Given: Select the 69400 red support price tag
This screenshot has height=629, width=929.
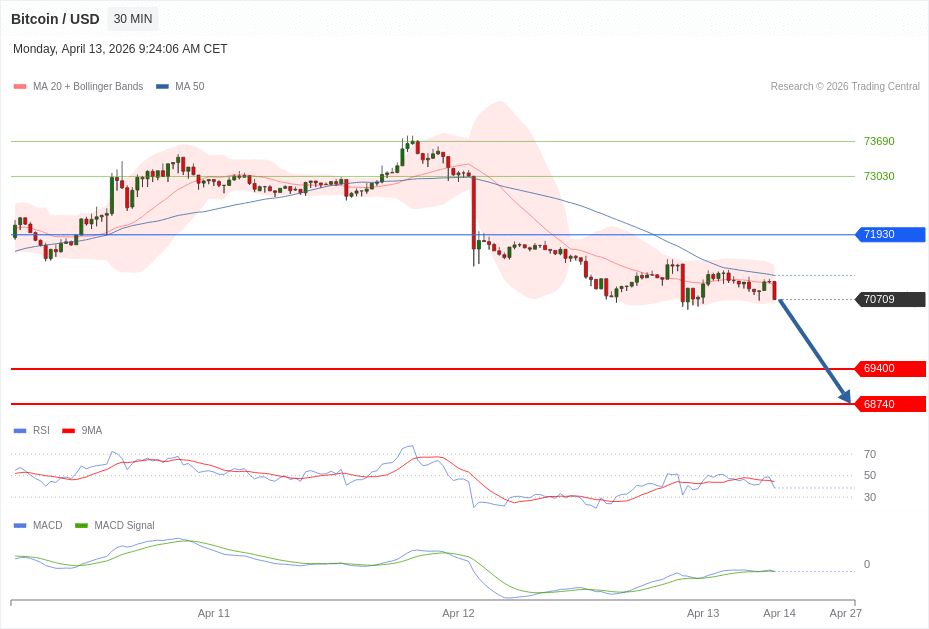Looking at the screenshot, I should (890, 369).
